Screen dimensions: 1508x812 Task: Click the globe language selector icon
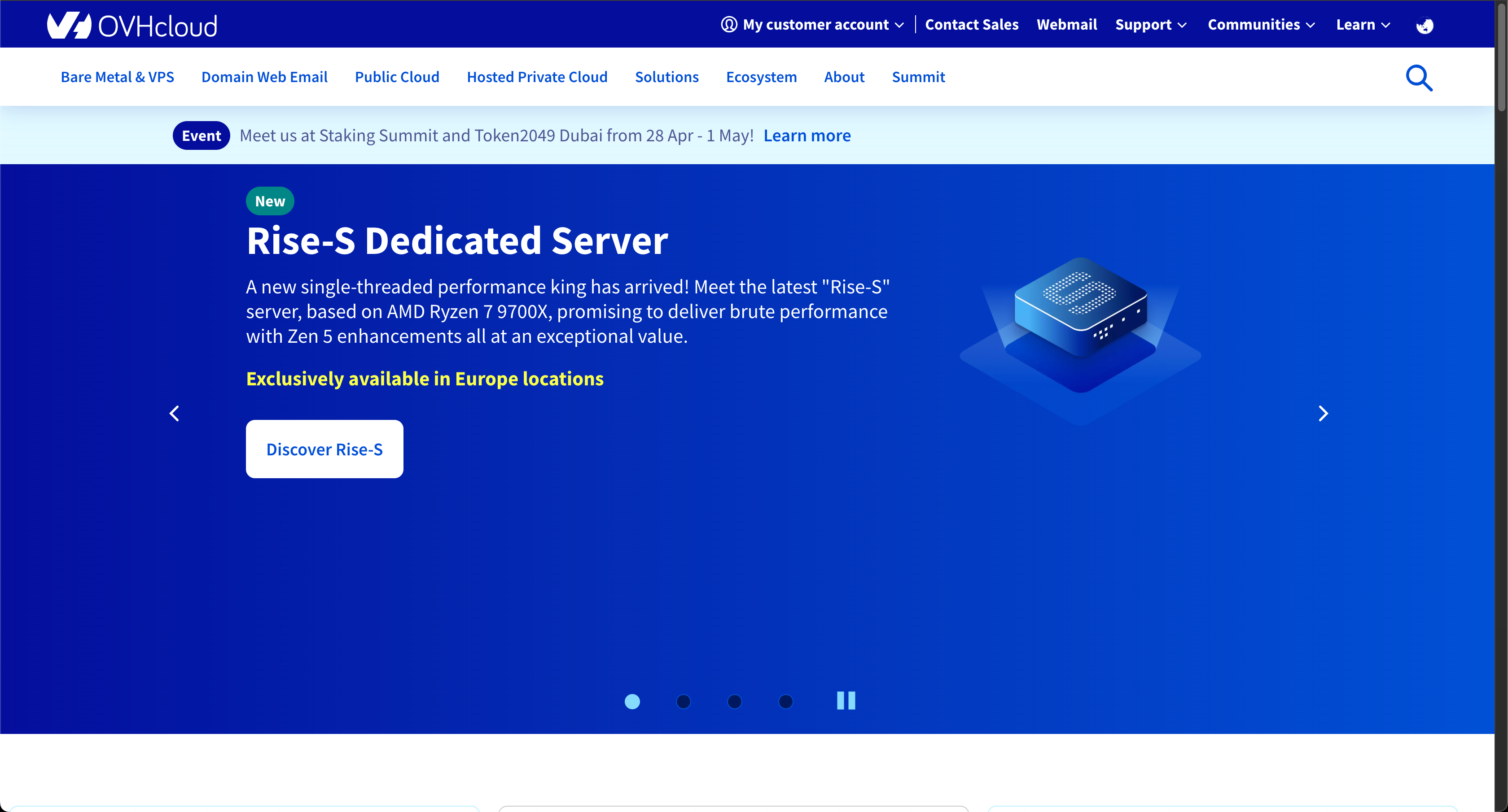click(1424, 25)
